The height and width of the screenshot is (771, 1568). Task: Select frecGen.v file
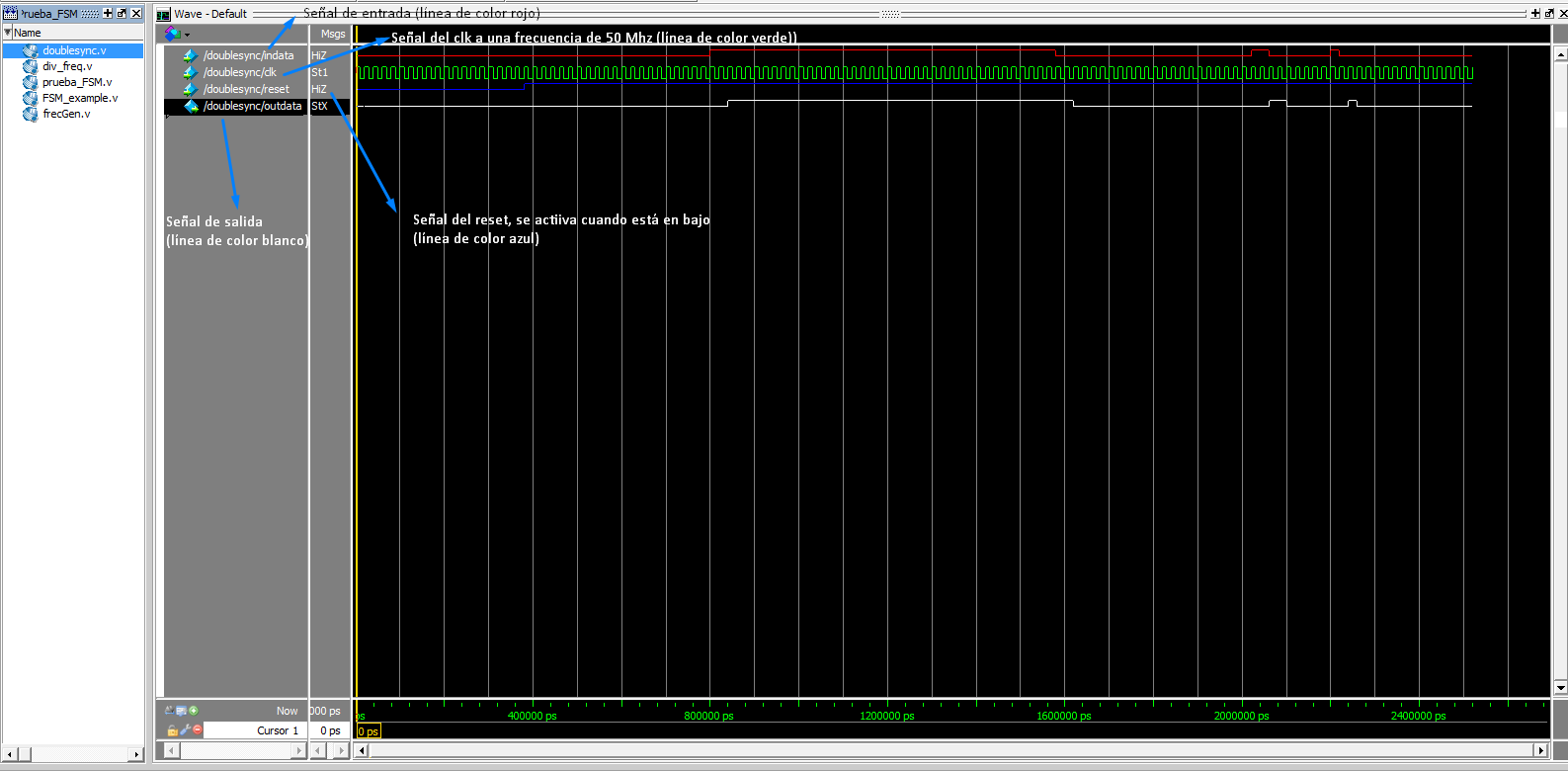[x=66, y=114]
